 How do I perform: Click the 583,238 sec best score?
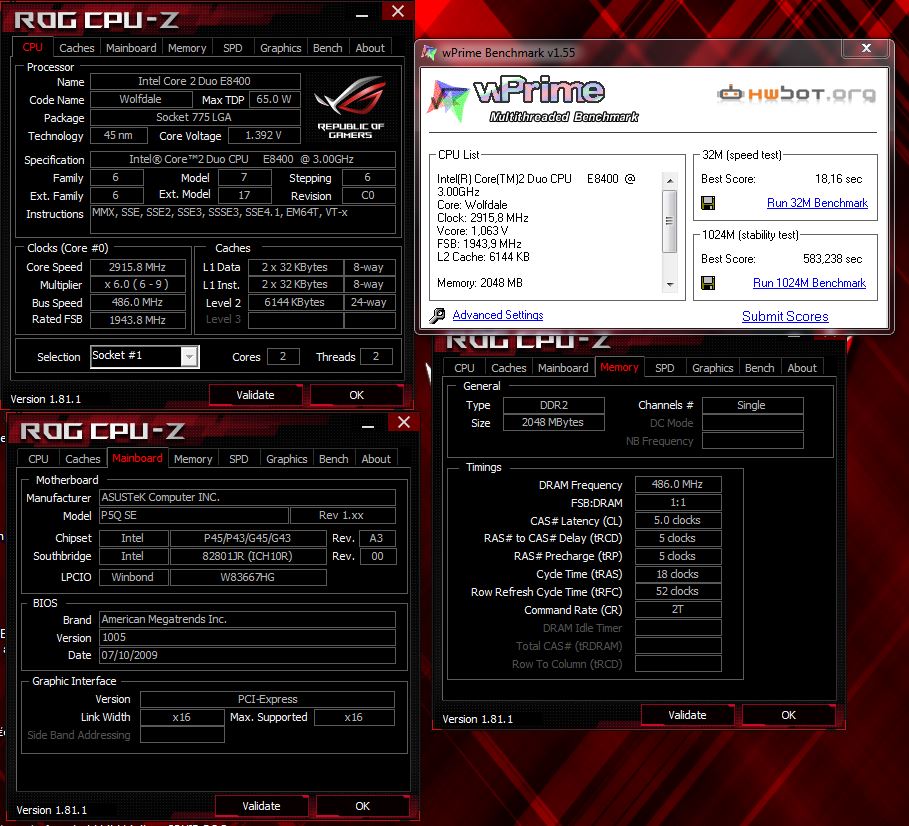(832, 259)
